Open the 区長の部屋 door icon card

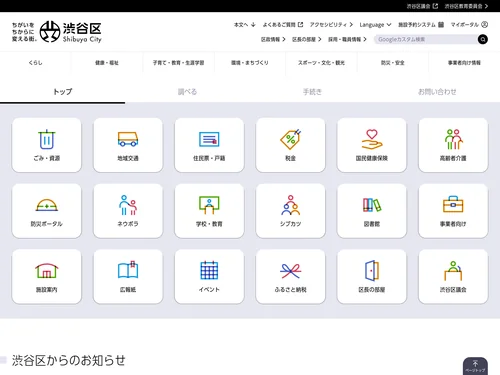pyautogui.click(x=372, y=276)
